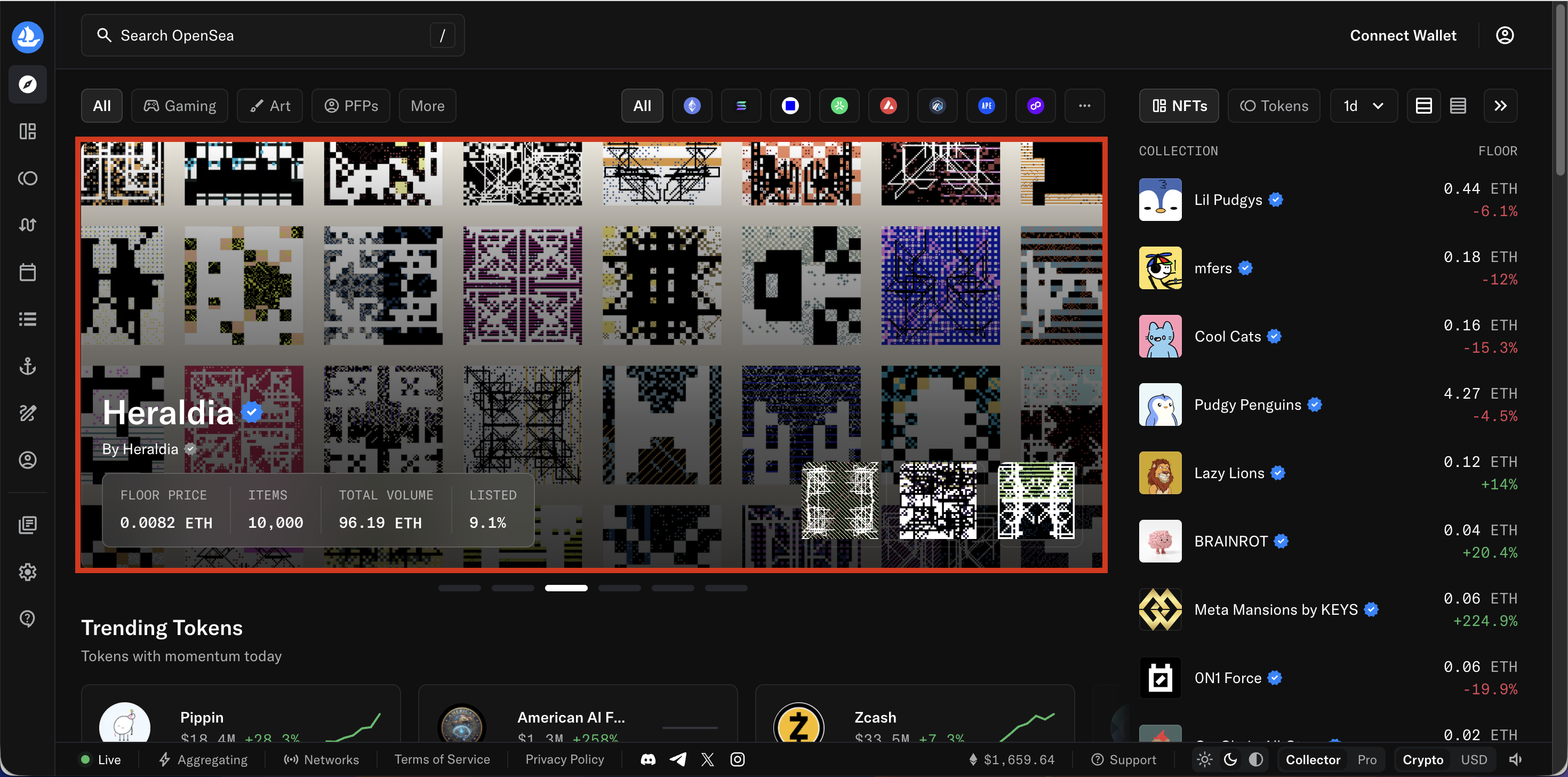Viewport: 1568px width, 777px height.
Task: Go to fourth carousel slide indicator
Action: tap(619, 588)
